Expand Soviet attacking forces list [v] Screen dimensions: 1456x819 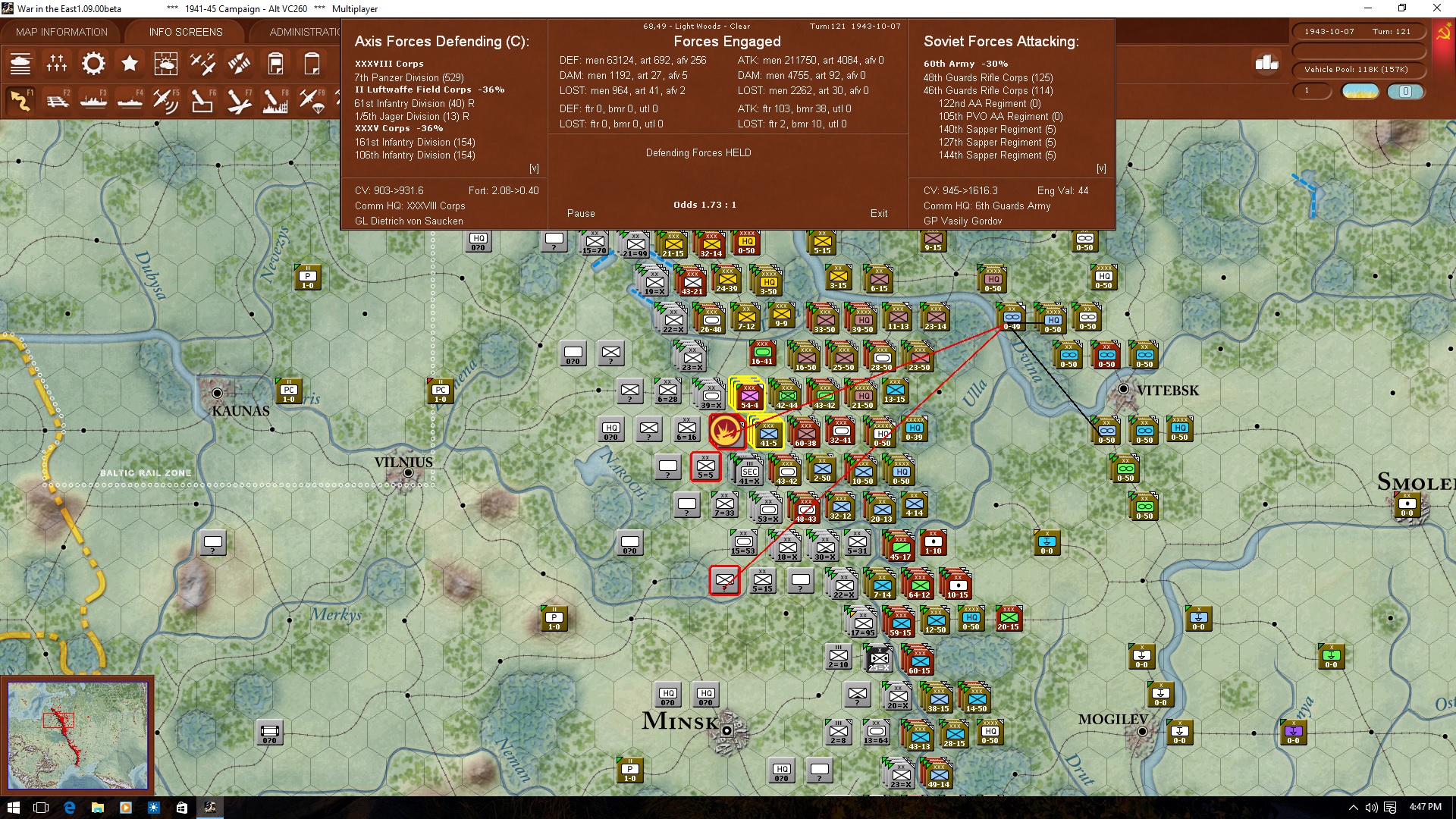coord(1101,168)
